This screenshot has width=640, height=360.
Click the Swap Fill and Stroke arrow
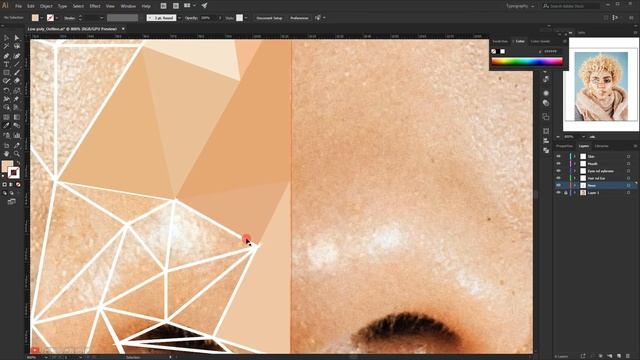coord(18,163)
